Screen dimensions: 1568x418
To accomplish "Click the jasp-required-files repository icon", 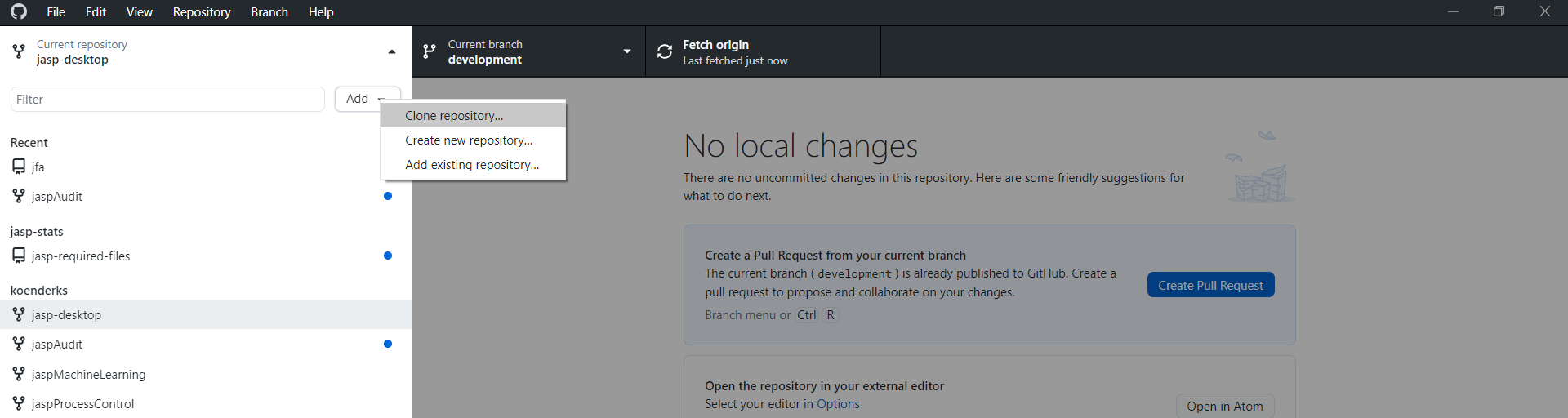I will click(x=19, y=256).
